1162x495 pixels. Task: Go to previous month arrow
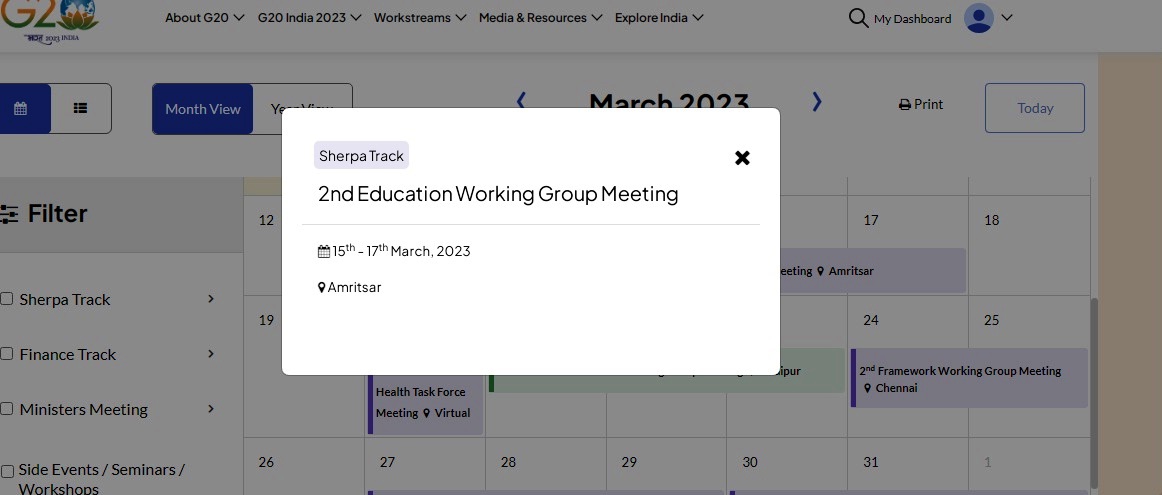click(521, 102)
